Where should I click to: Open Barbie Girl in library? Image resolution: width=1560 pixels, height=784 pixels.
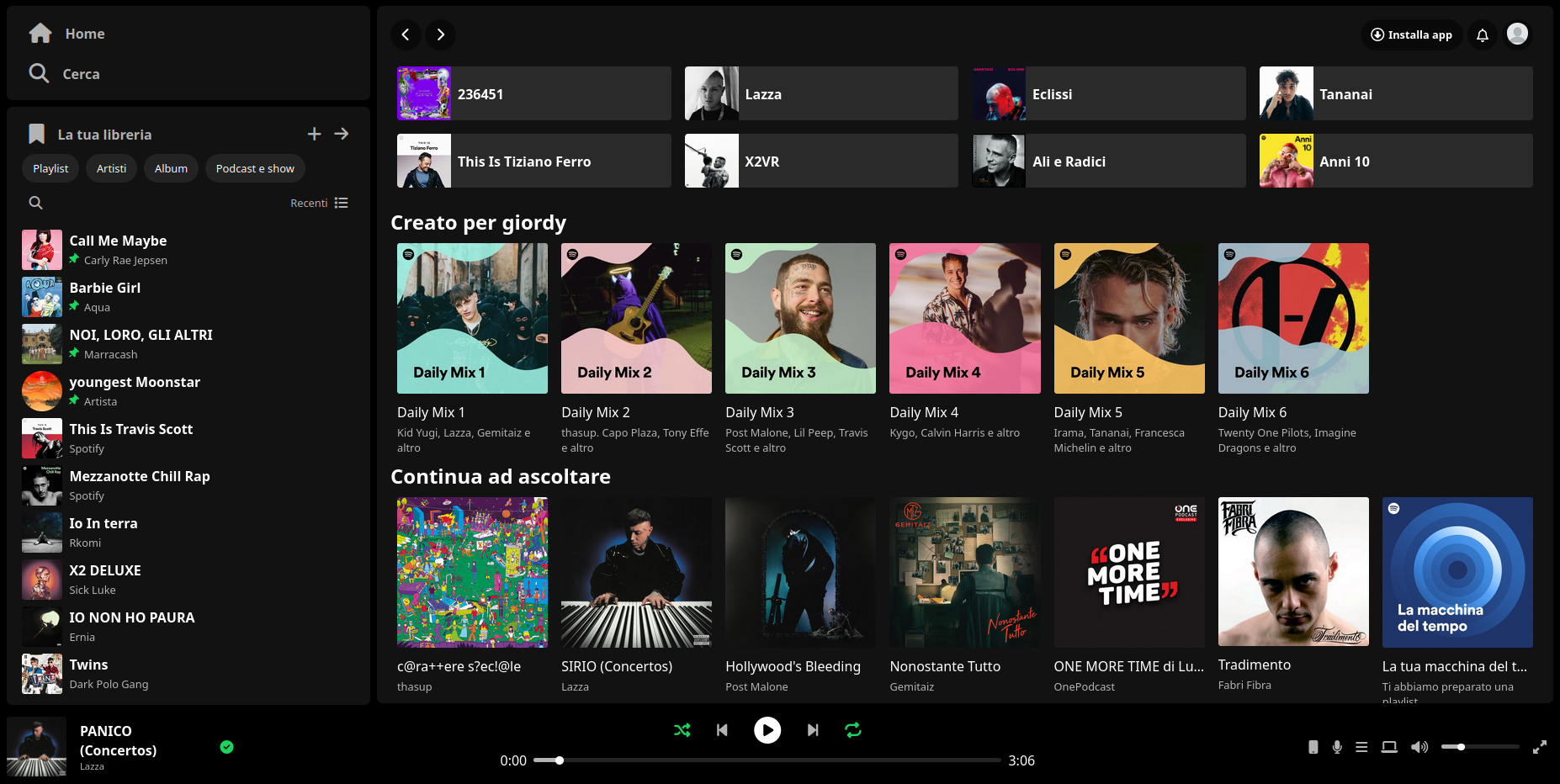click(188, 297)
